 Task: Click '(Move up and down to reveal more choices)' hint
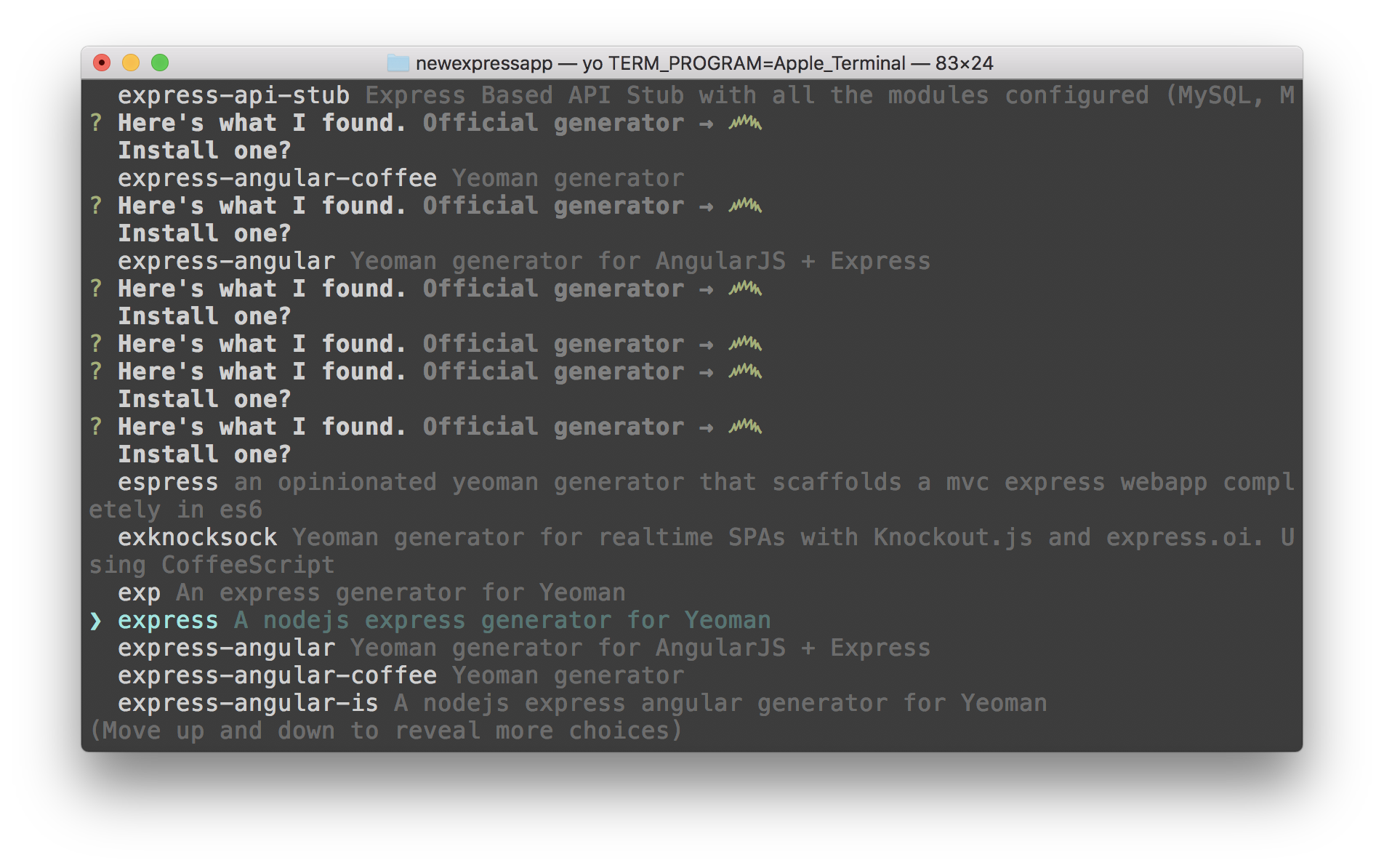pos(386,731)
